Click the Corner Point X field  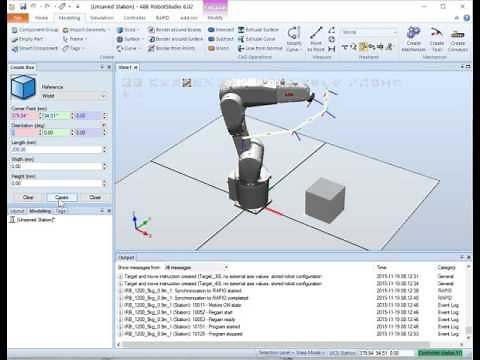(25, 116)
